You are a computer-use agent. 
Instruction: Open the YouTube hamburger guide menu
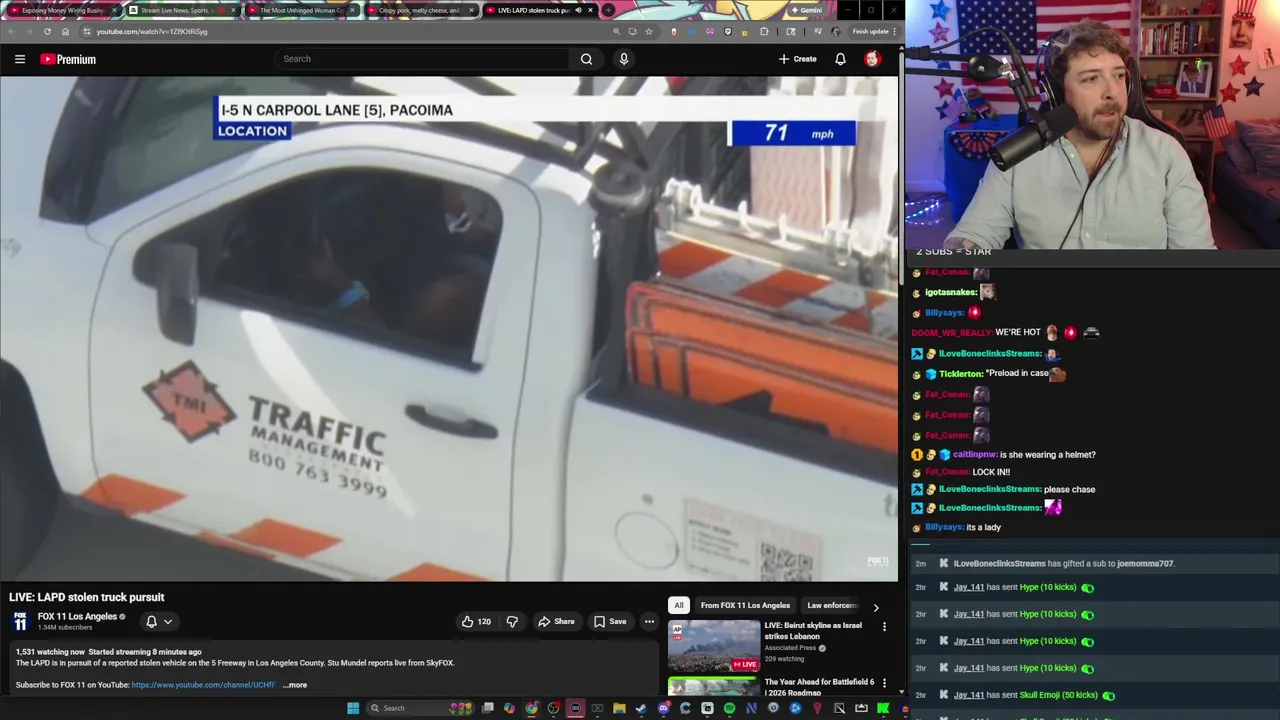(20, 59)
